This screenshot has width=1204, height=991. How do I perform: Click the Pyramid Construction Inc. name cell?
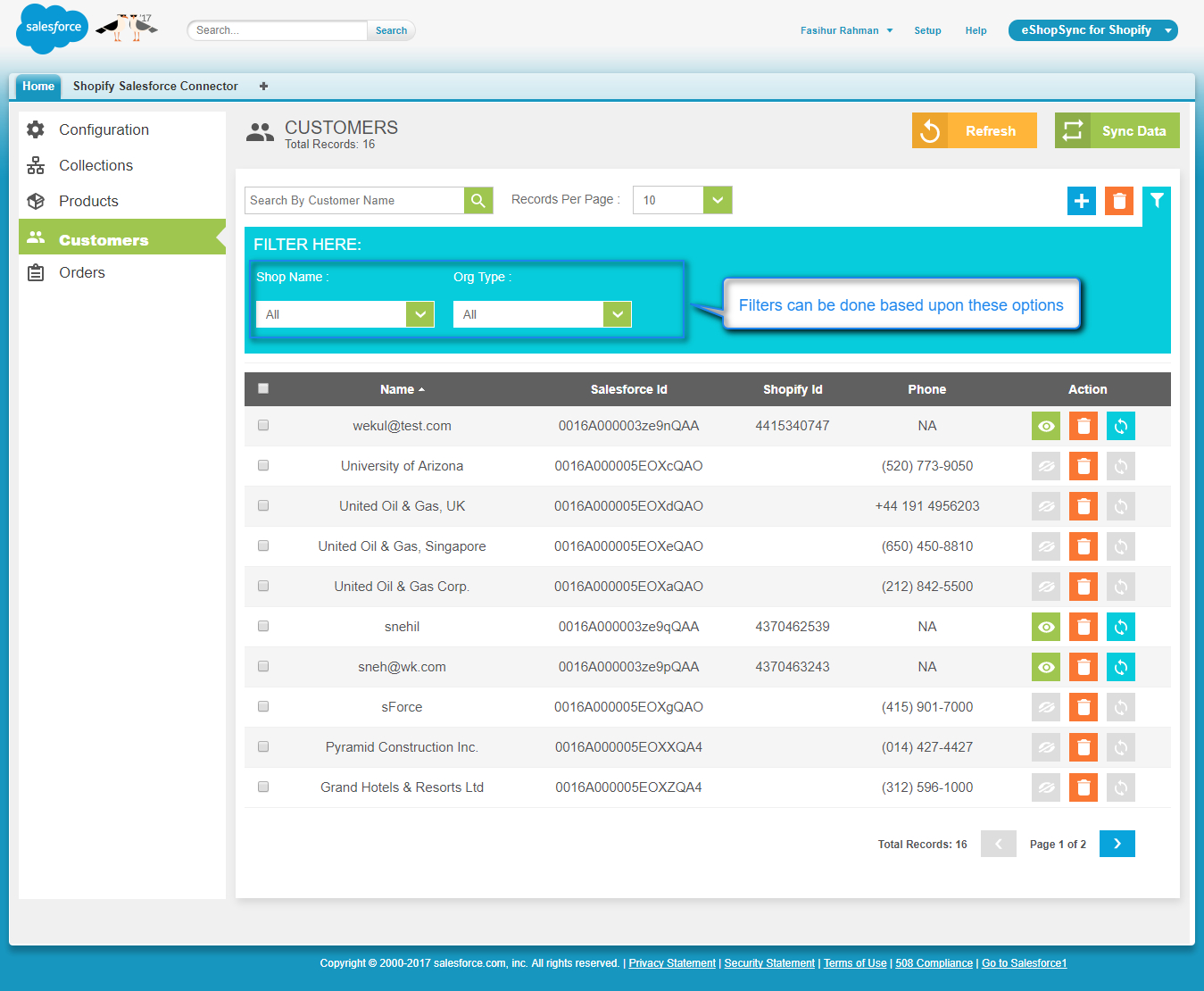point(402,747)
